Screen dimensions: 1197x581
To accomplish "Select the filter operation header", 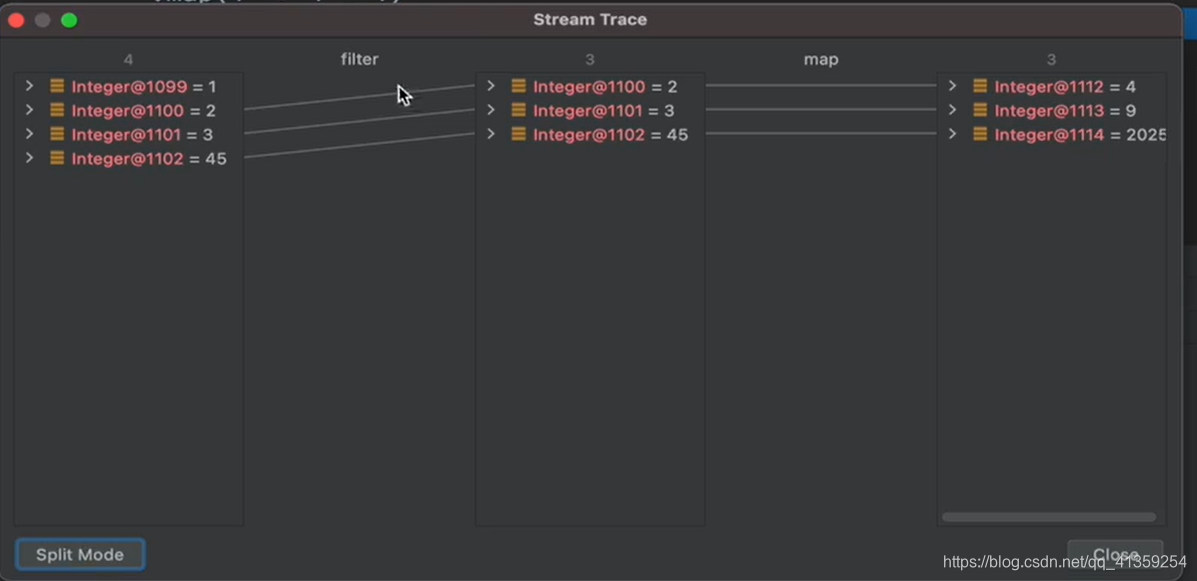I will 360,59.
